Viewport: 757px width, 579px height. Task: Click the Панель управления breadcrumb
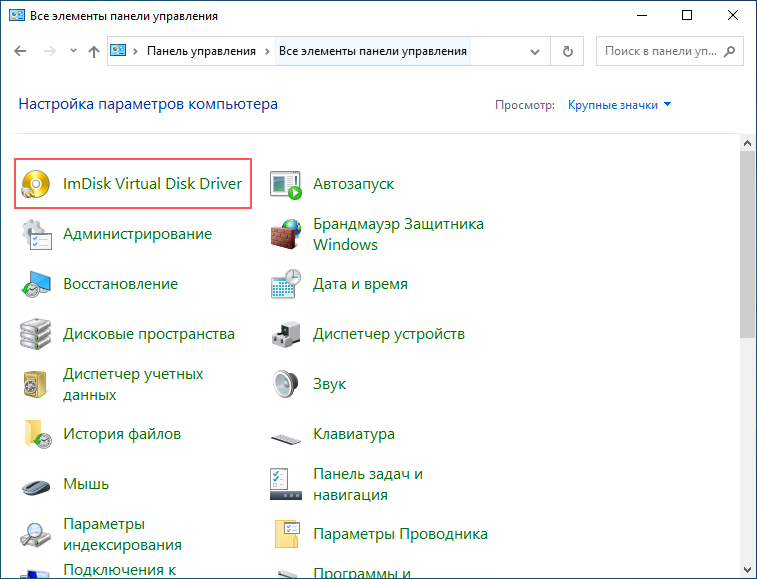[x=201, y=51]
